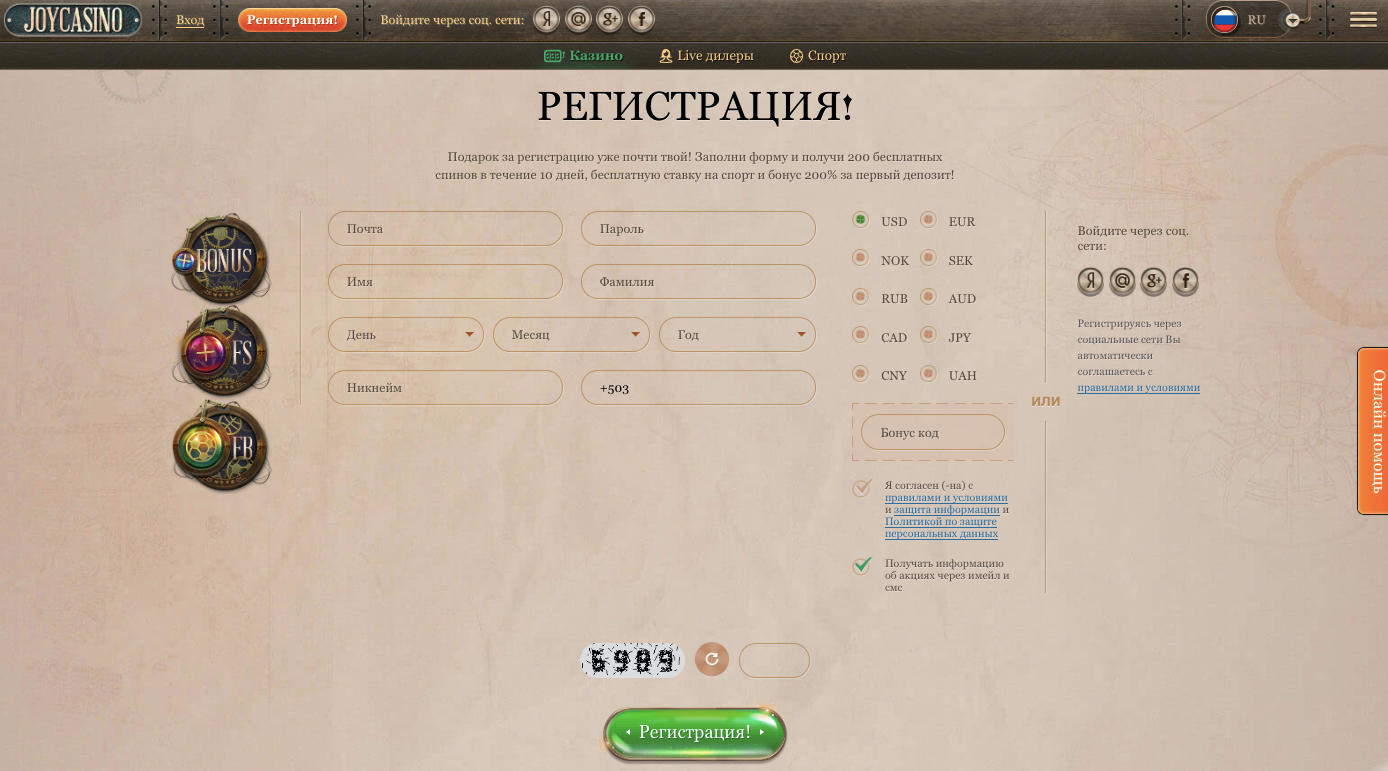Click the Facebook icon in the right sidebar
This screenshot has width=1388, height=771.
1186,281
